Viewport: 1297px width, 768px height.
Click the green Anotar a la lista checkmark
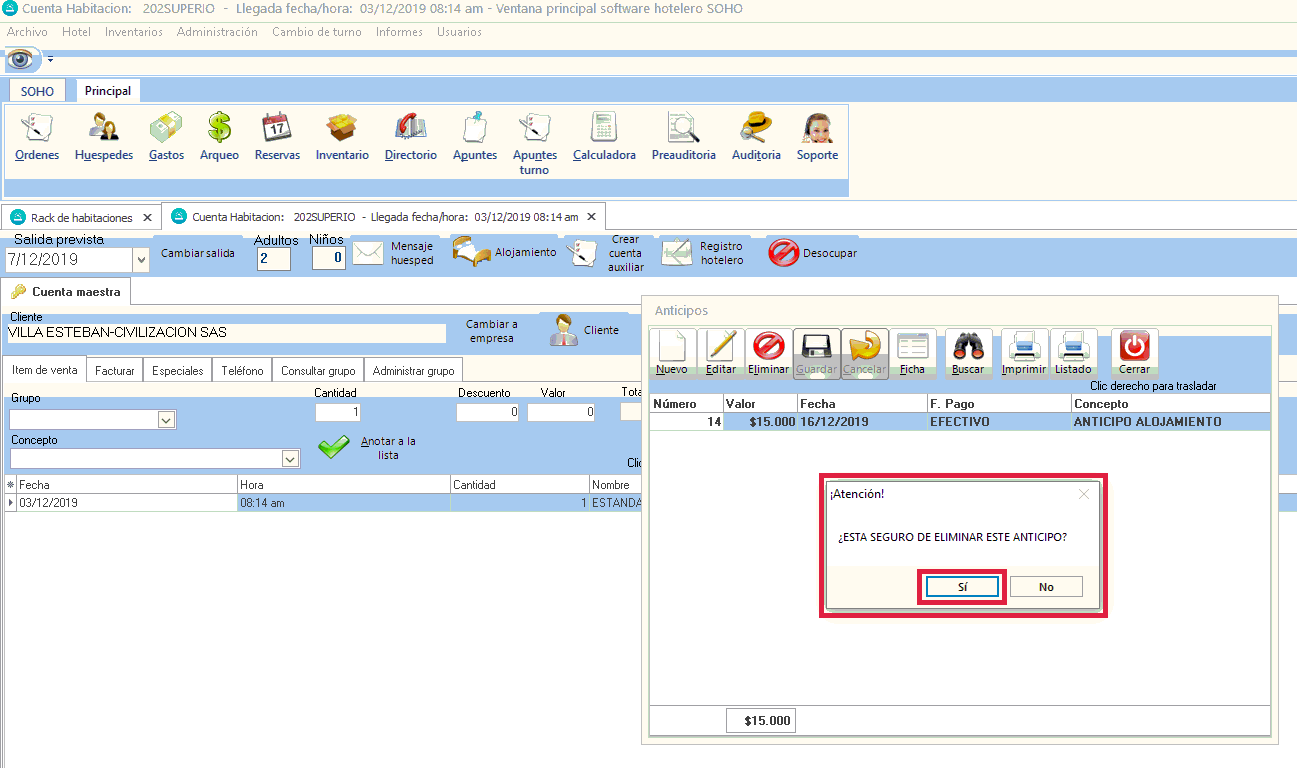pyautogui.click(x=334, y=448)
